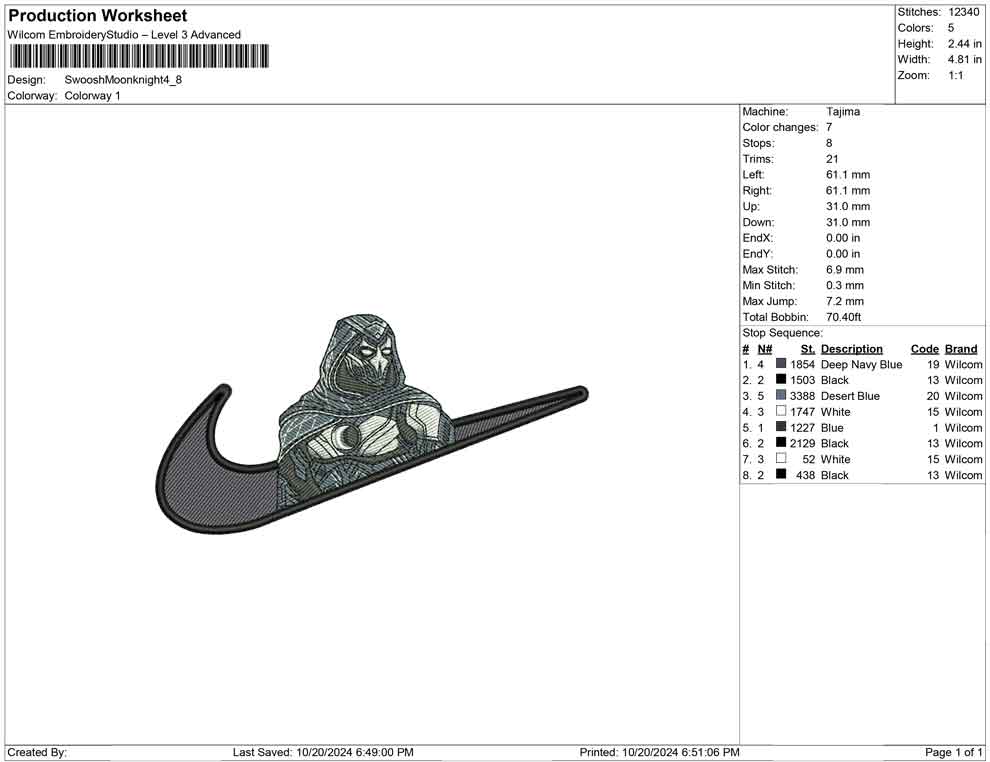
Task: Click the 'Brand' column header
Action: point(961,348)
